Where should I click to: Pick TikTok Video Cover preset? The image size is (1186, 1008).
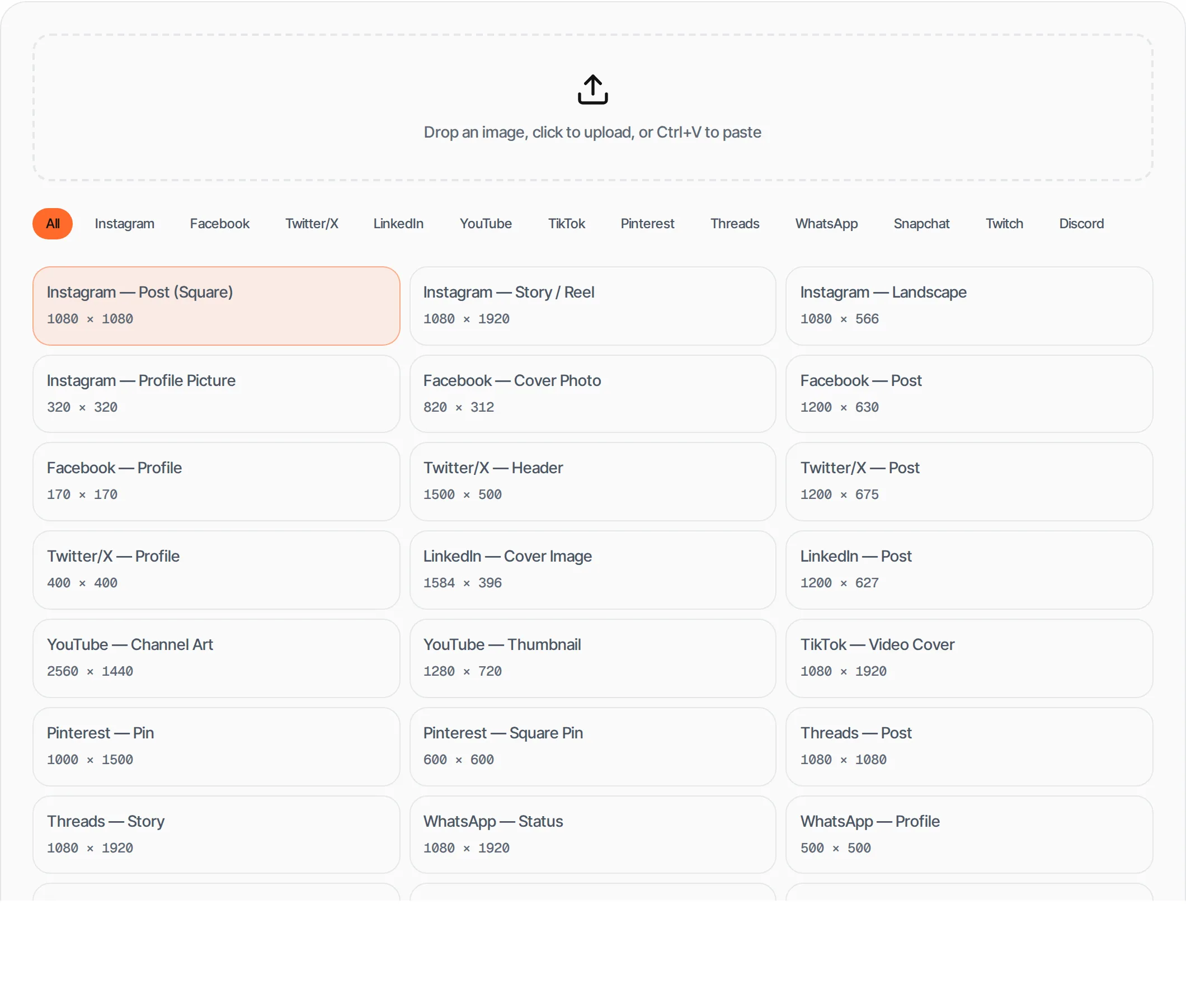[x=969, y=658]
